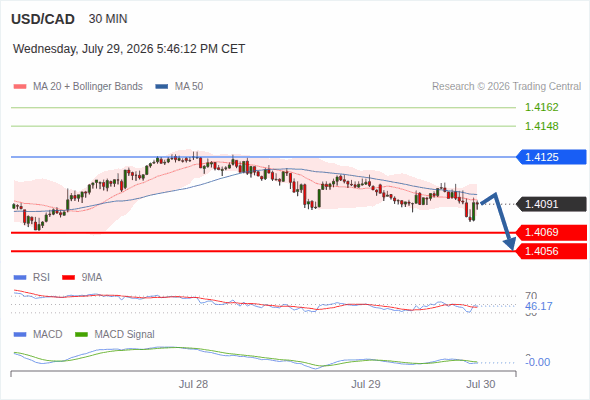Click the blue downward forecast arrow

tap(500, 220)
